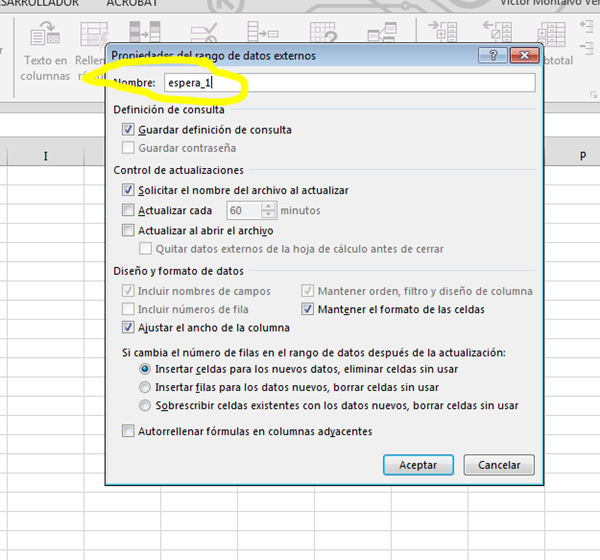Open the Análisis de hipótesis icon
The width and height of the screenshot is (600, 560).
tap(323, 32)
